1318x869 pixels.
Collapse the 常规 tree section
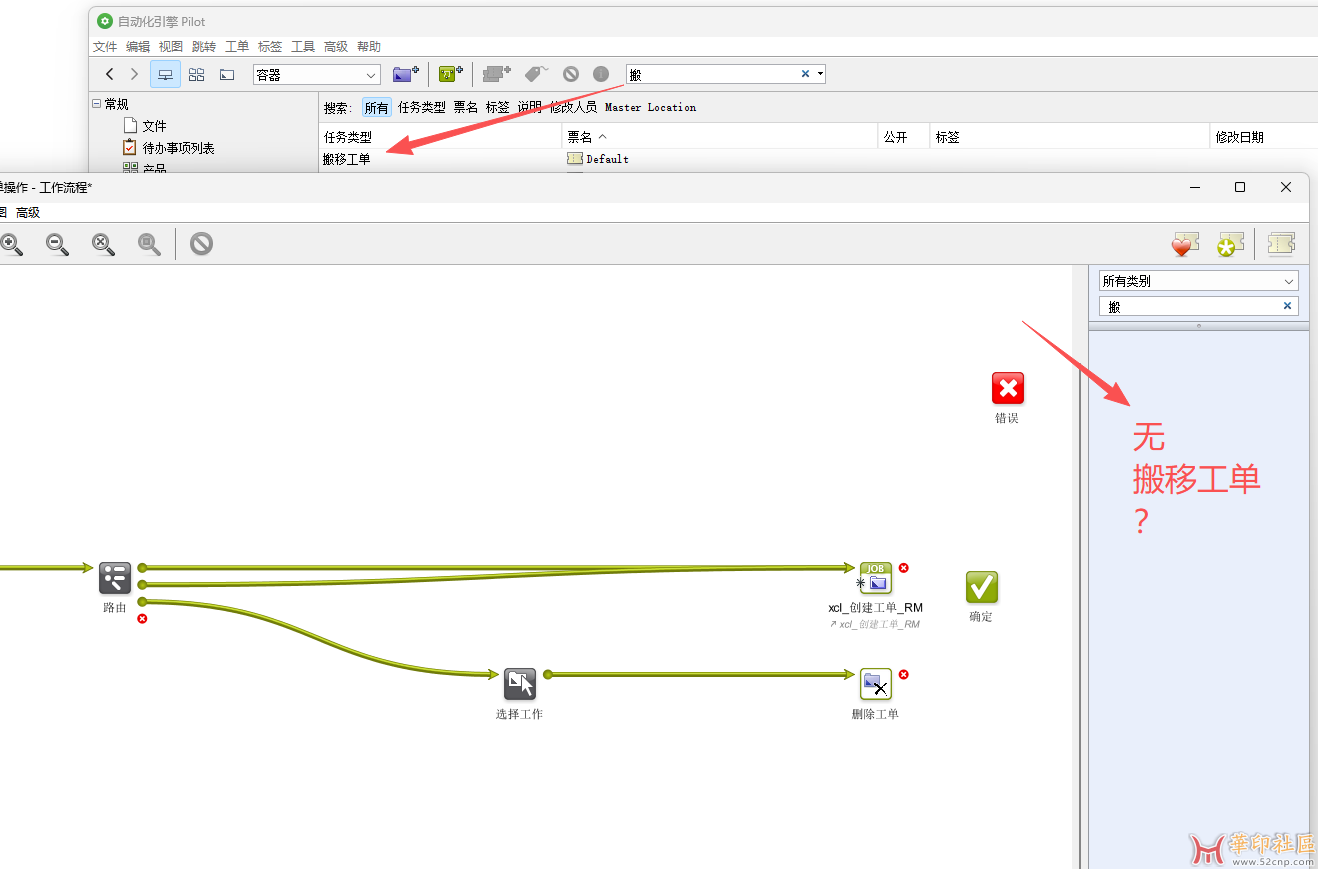[x=97, y=104]
